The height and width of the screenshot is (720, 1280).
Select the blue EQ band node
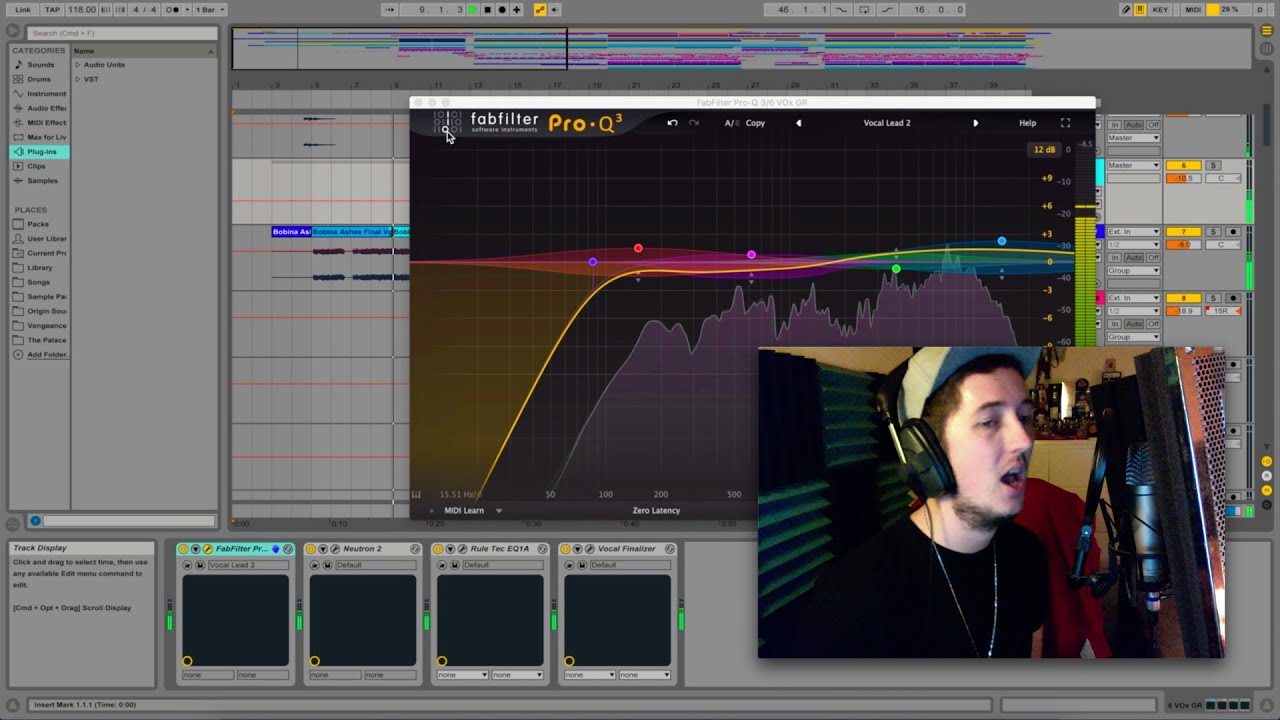pyautogui.click(x=1002, y=241)
